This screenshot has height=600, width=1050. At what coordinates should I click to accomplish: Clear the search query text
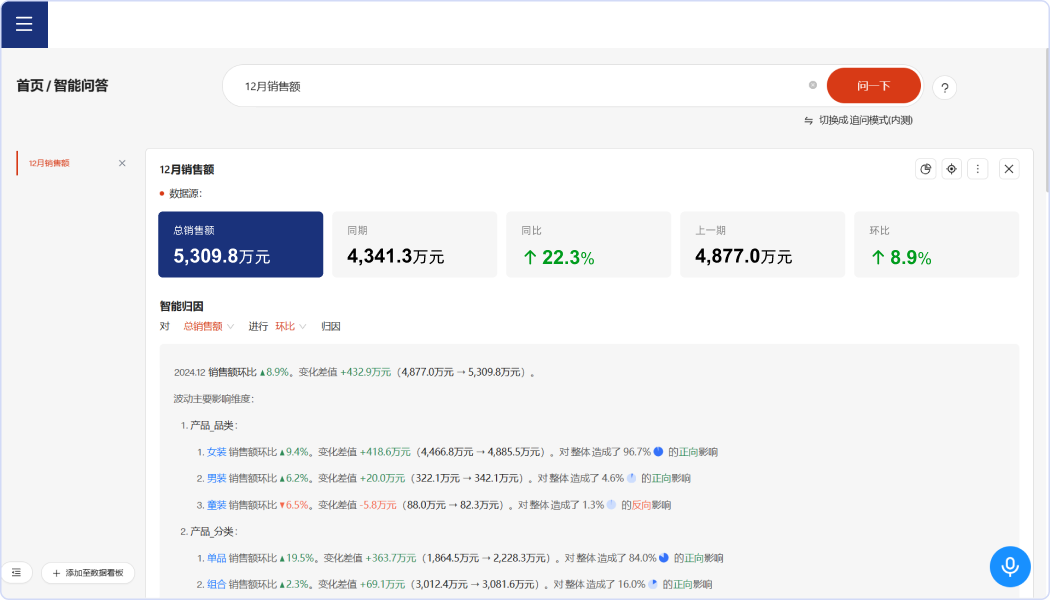pos(813,85)
